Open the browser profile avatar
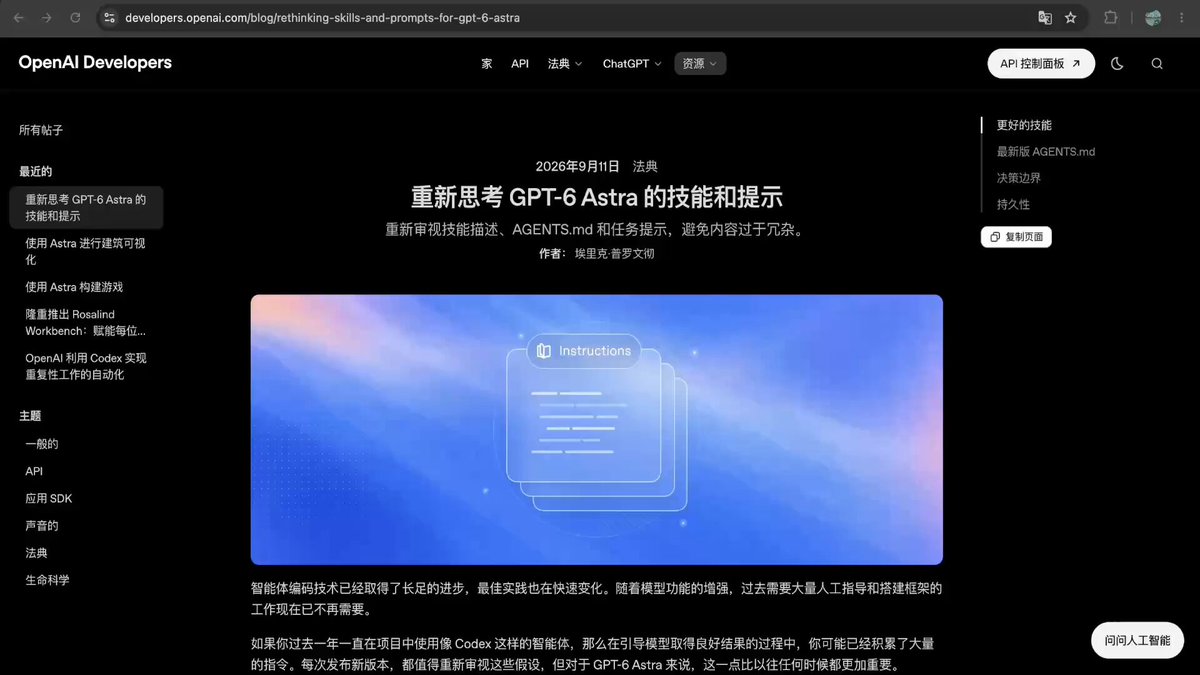The image size is (1200, 675). [x=1153, y=18]
